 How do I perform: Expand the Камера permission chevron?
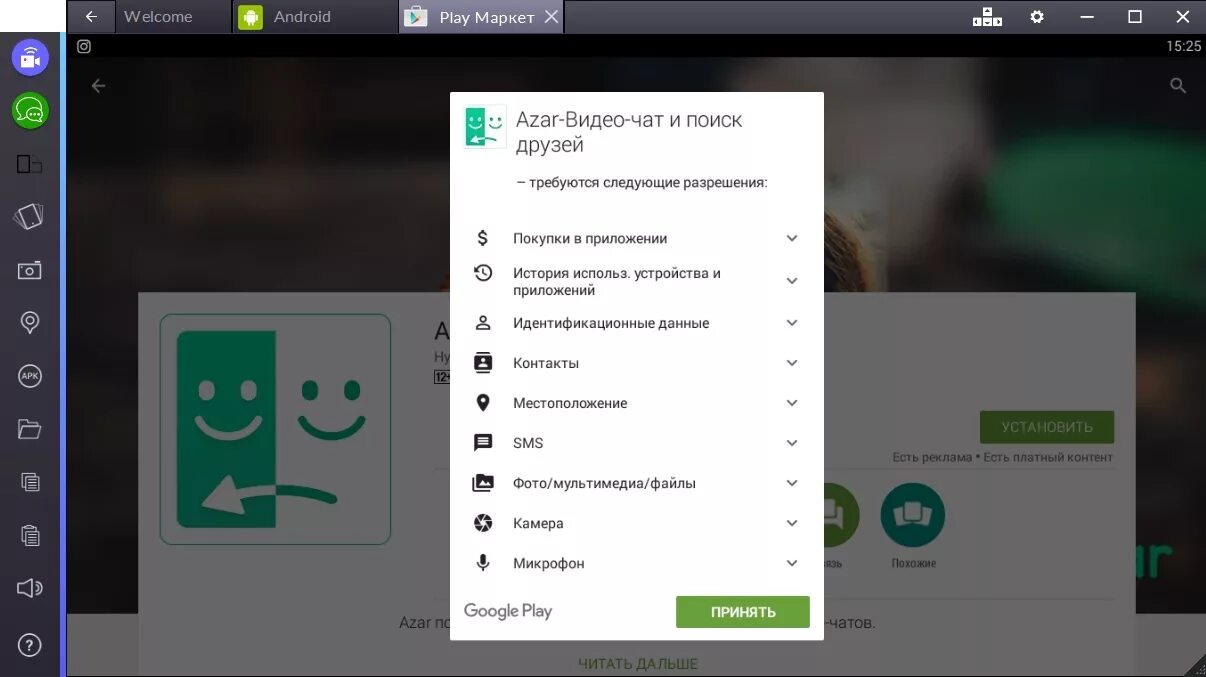pos(792,523)
